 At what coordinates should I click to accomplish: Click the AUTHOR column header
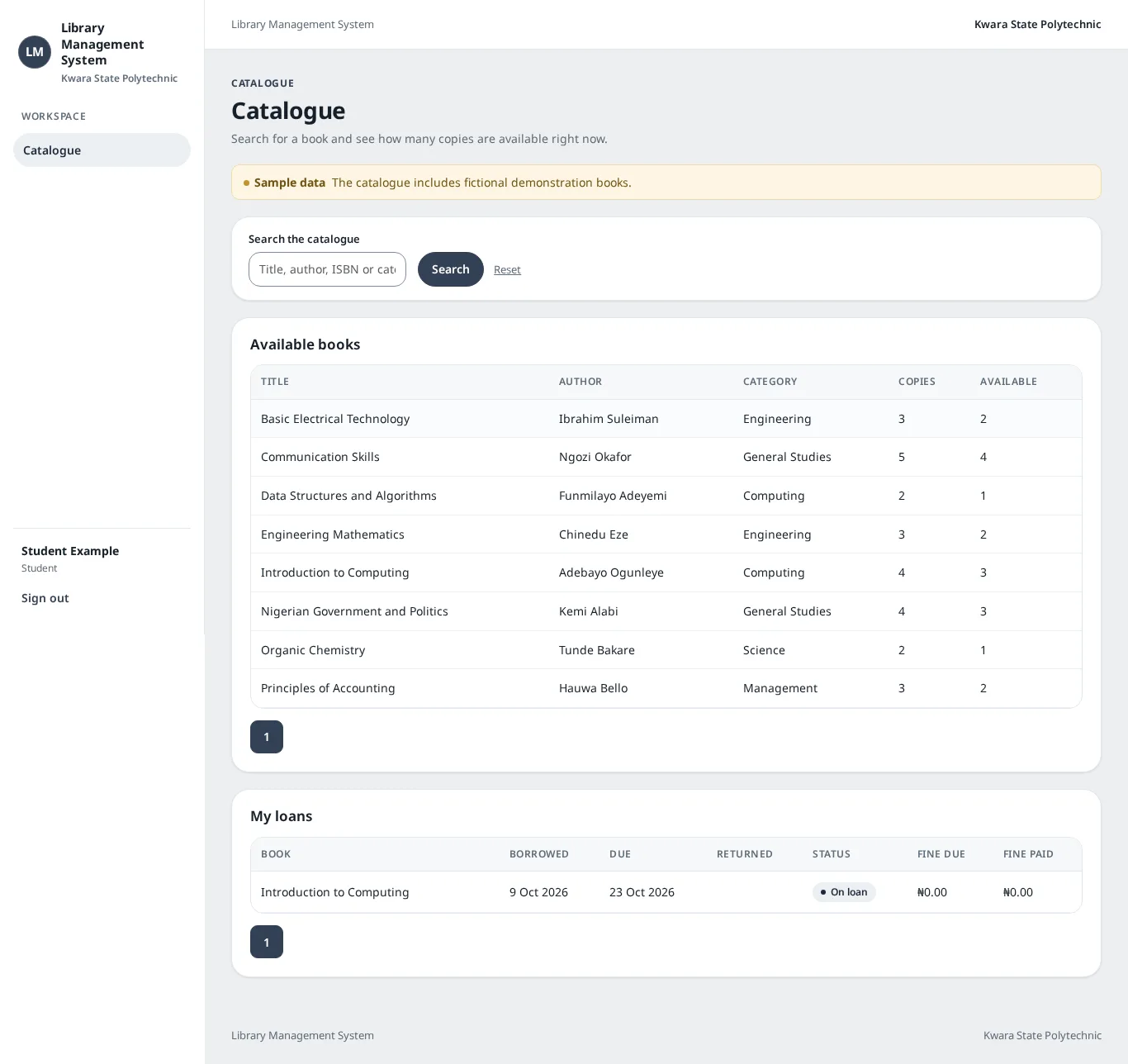(581, 382)
